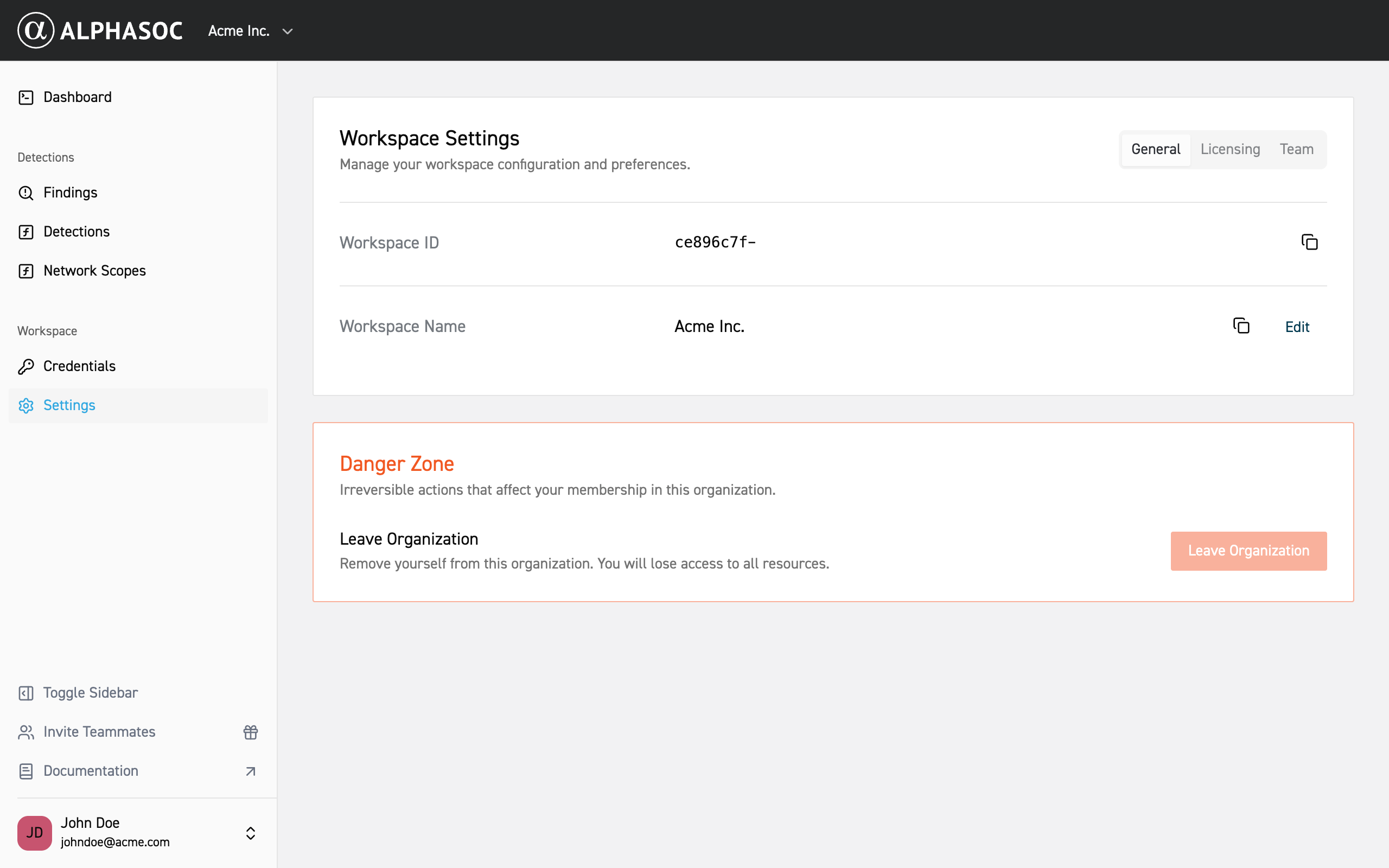Click the JD user avatar
Image resolution: width=1389 pixels, height=868 pixels.
pos(34,832)
